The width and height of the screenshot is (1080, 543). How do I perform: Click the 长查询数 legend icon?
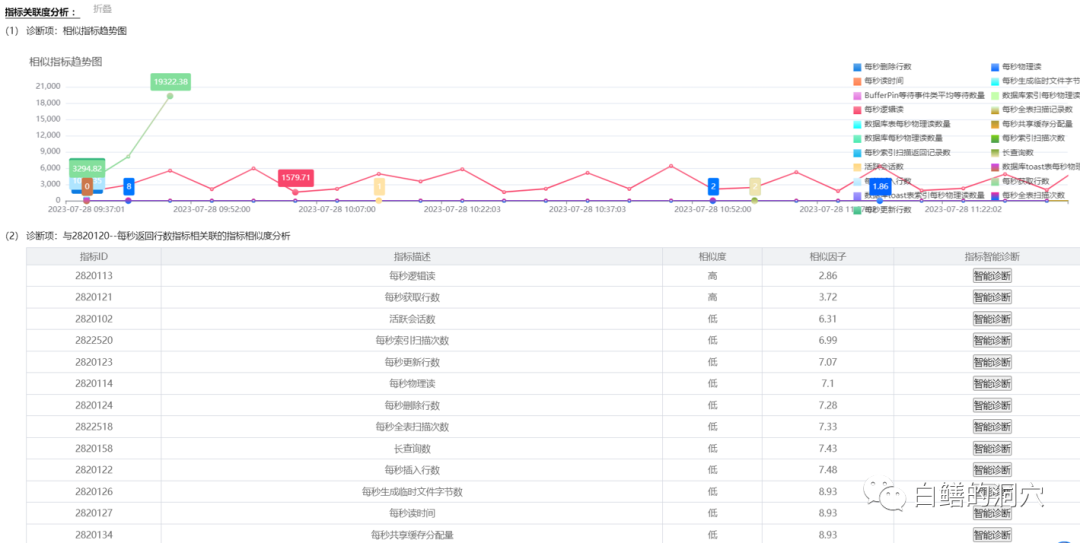(x=995, y=152)
